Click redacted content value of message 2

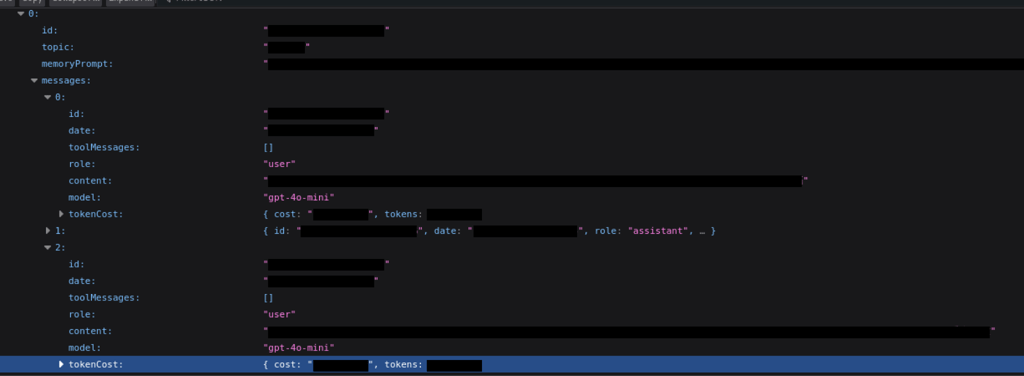click(x=630, y=332)
